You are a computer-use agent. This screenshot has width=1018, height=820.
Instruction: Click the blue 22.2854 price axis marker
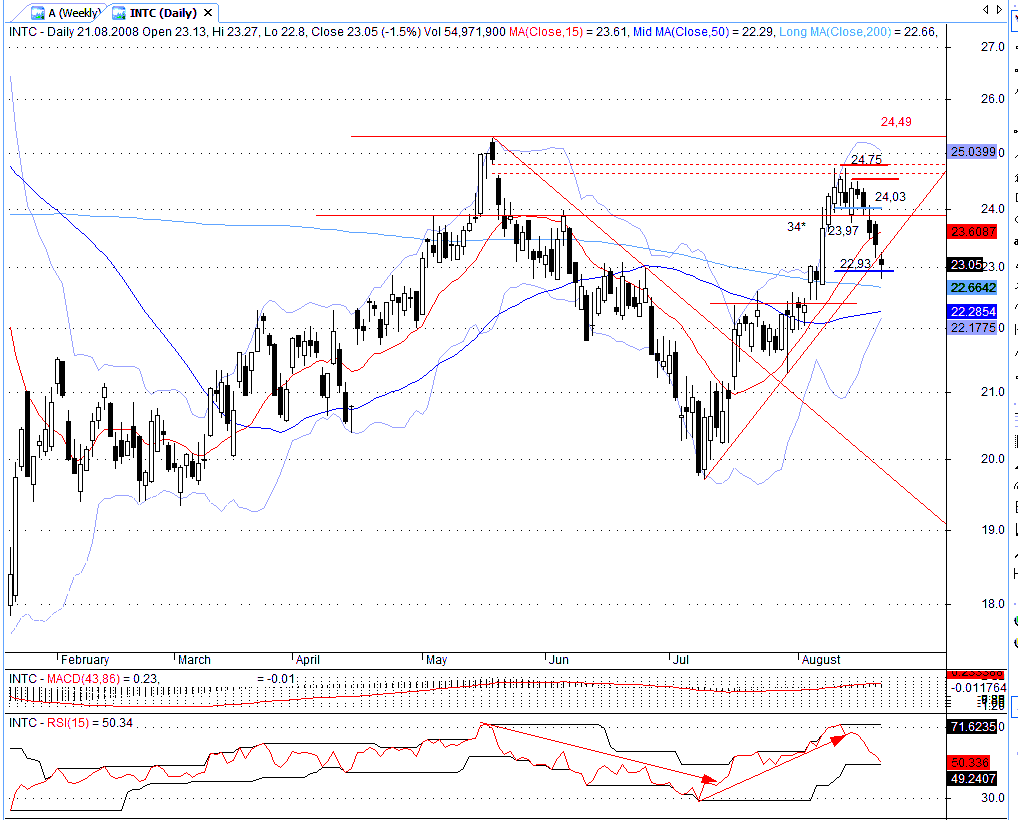(972, 312)
